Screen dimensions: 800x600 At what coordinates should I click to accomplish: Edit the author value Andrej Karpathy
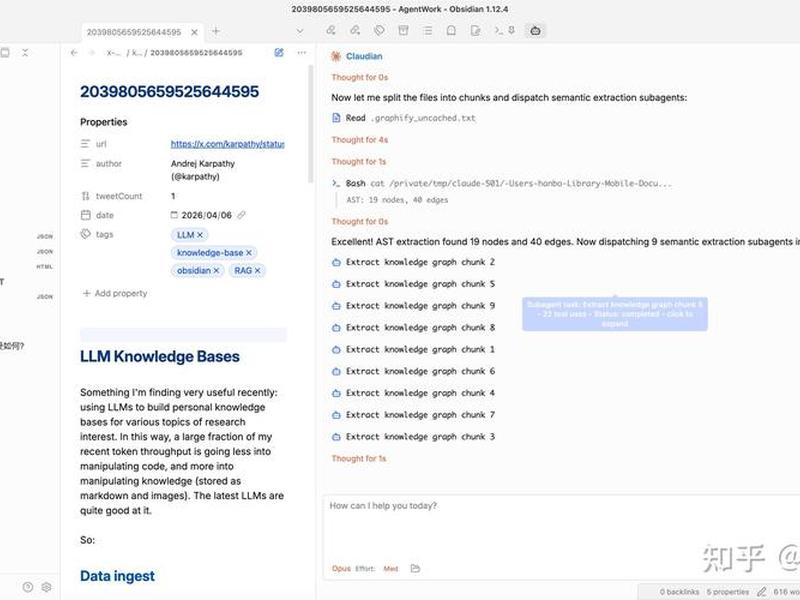point(203,170)
